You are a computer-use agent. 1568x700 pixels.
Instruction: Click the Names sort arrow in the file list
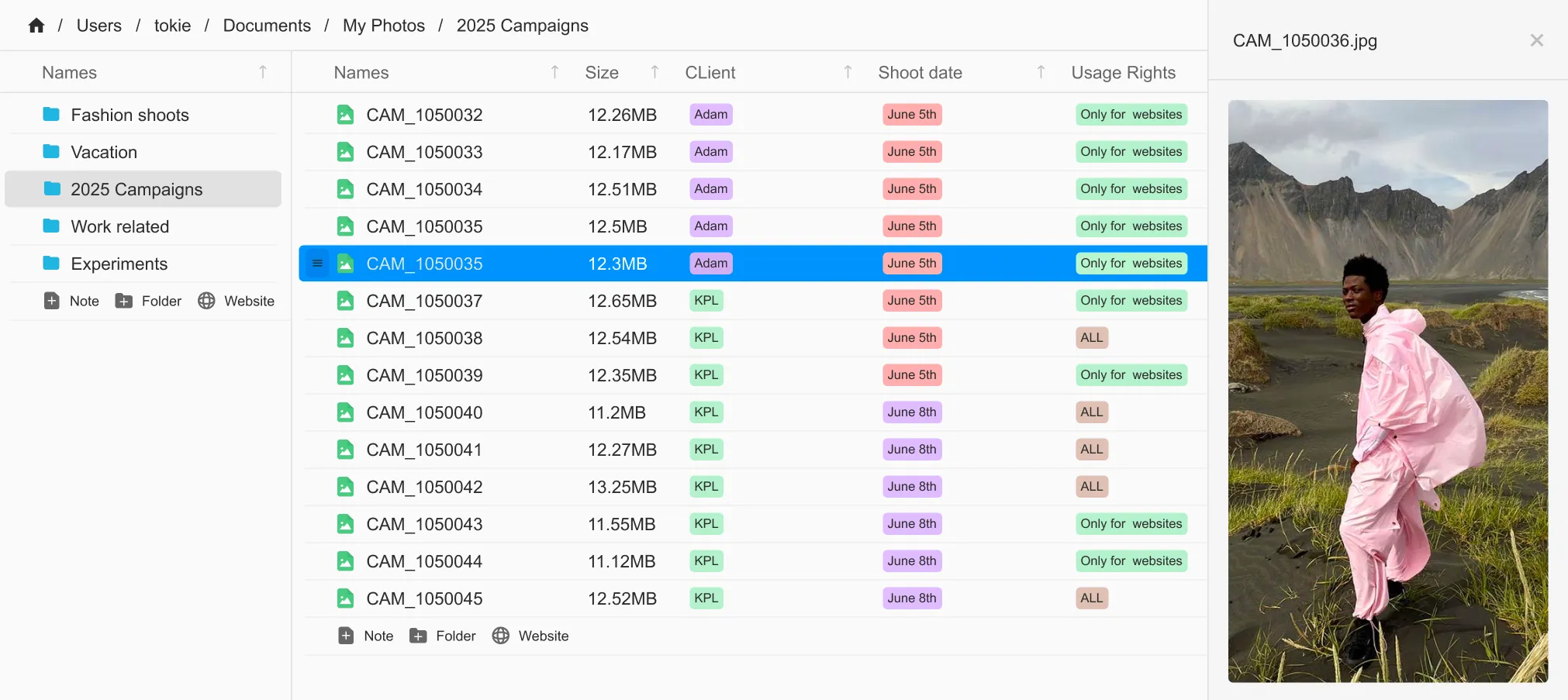pyautogui.click(x=554, y=71)
